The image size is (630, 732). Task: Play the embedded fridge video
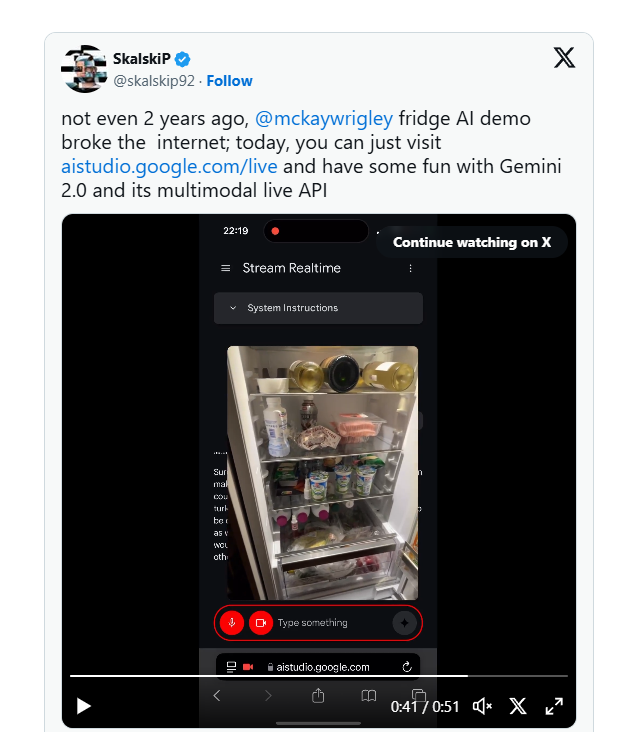[x=84, y=706]
